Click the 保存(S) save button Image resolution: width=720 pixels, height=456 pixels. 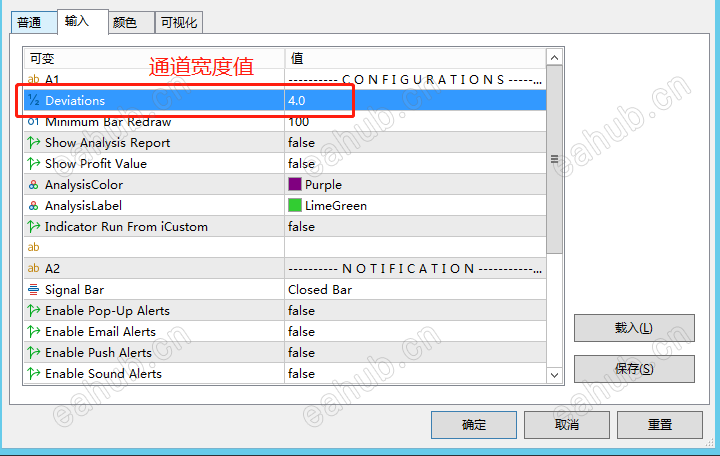(x=634, y=369)
